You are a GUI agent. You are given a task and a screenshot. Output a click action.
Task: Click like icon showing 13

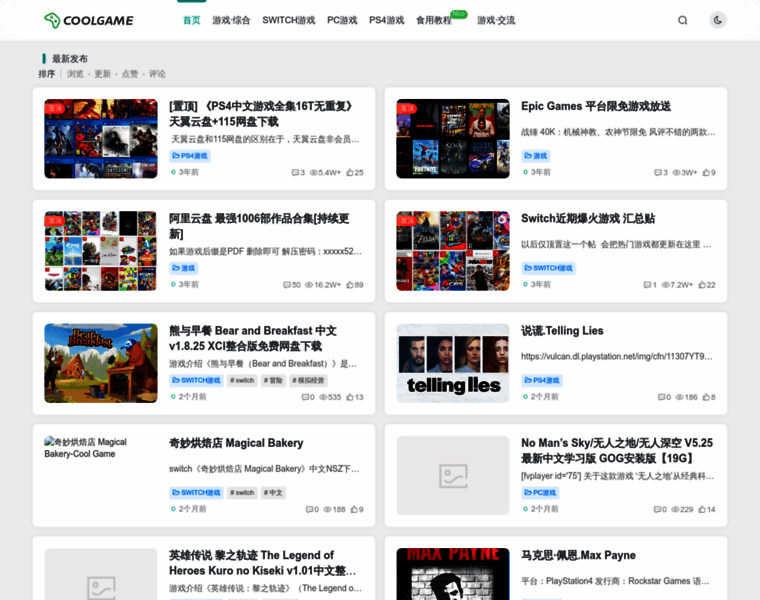tap(350, 397)
